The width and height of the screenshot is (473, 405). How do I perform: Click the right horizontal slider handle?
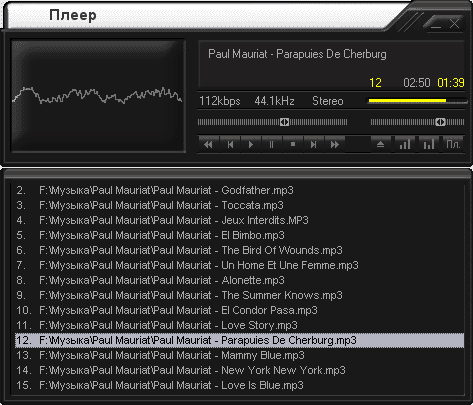tap(440, 122)
